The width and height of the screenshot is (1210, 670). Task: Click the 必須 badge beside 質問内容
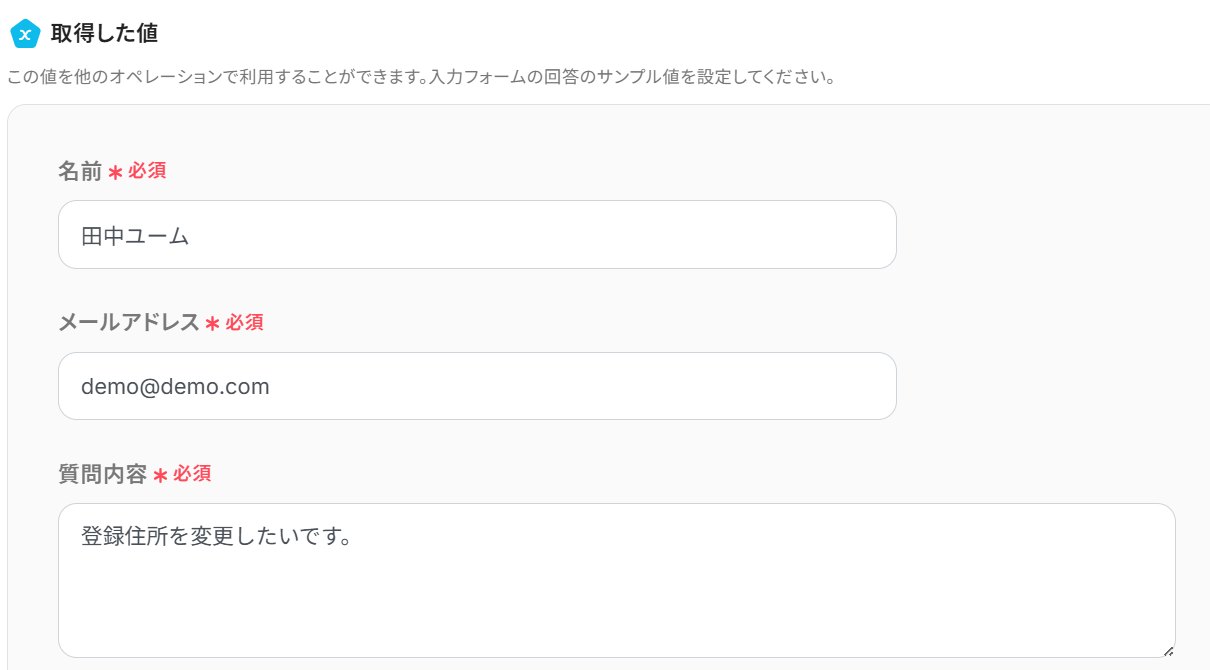[x=192, y=474]
